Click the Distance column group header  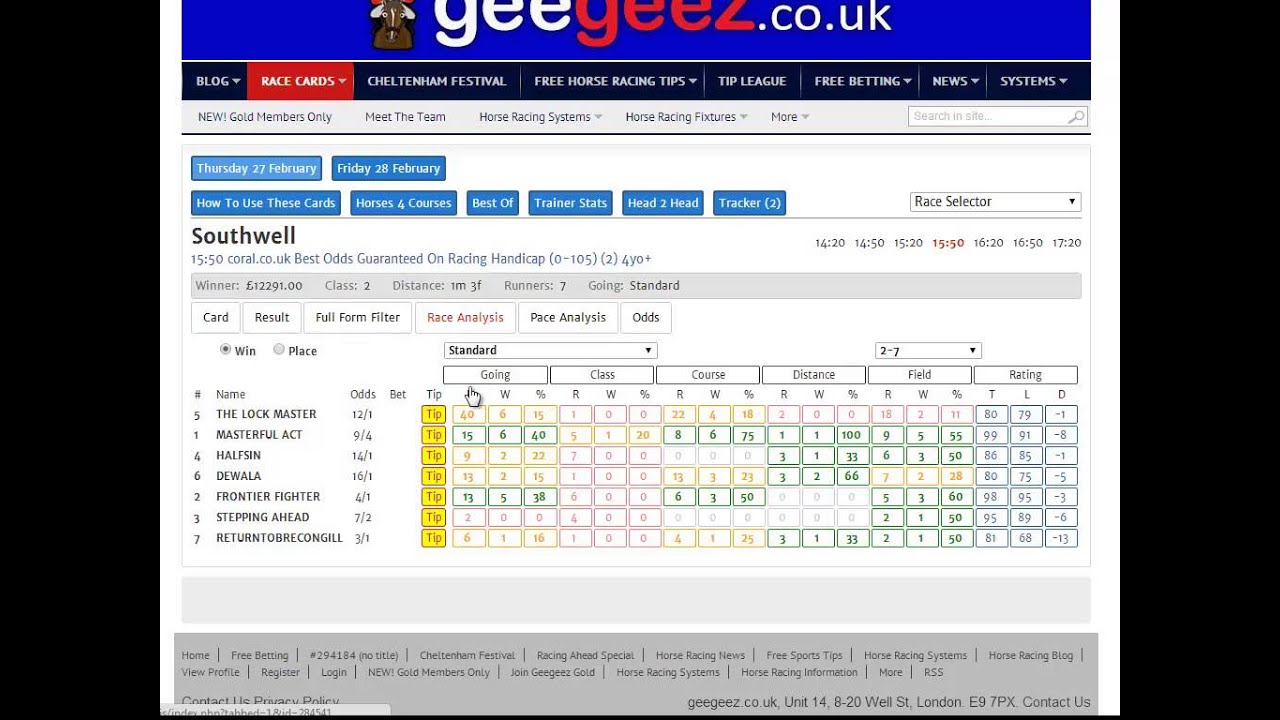tap(814, 375)
